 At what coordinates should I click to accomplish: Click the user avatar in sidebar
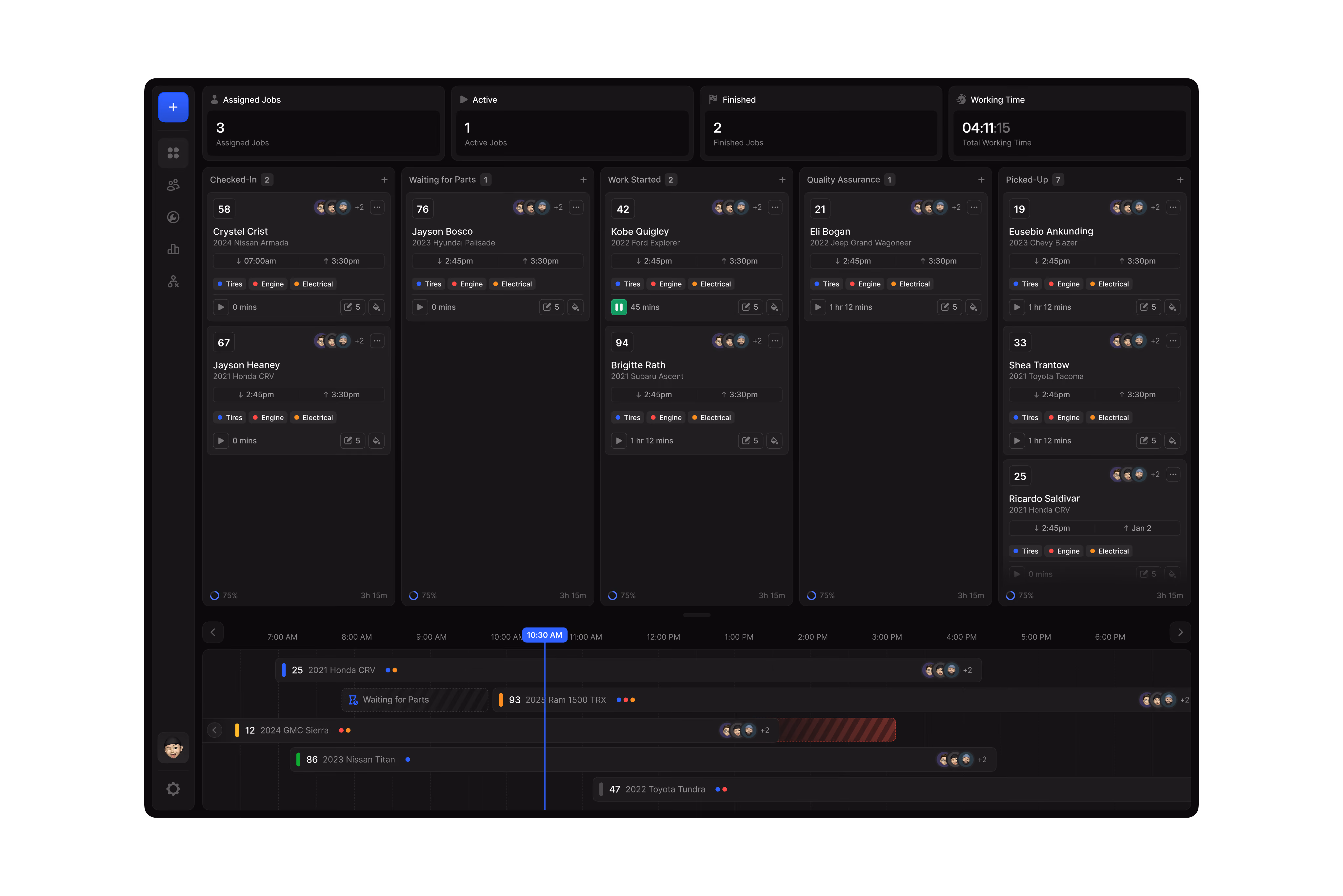click(x=173, y=748)
